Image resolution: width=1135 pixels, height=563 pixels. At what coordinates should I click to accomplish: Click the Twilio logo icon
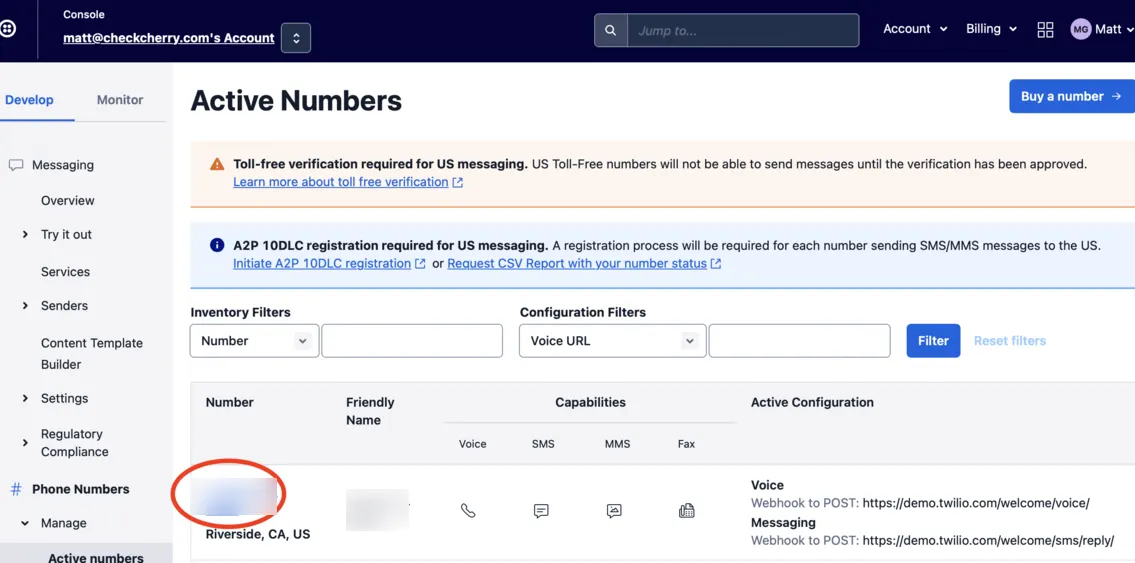[x=7, y=29]
